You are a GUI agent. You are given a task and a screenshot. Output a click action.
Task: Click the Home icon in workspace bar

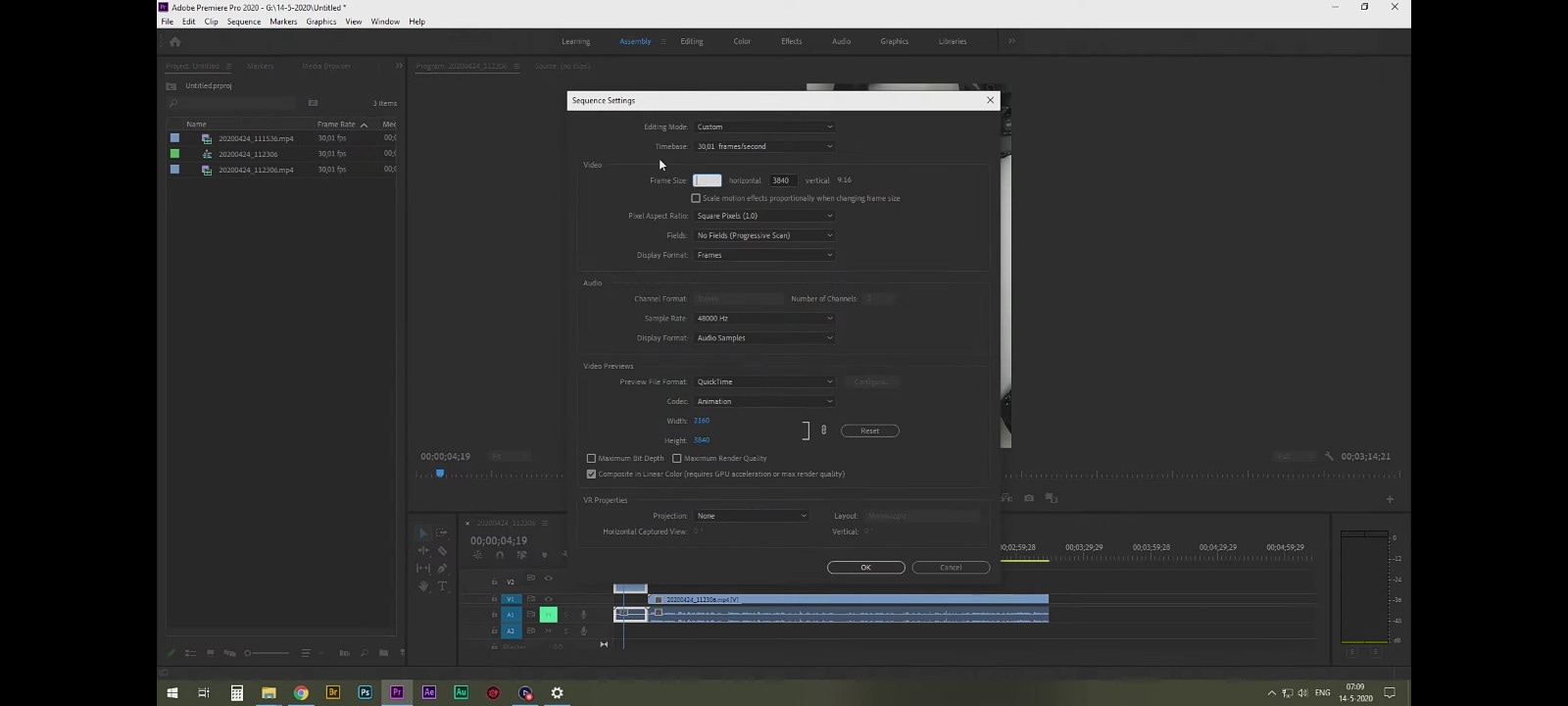click(x=174, y=41)
